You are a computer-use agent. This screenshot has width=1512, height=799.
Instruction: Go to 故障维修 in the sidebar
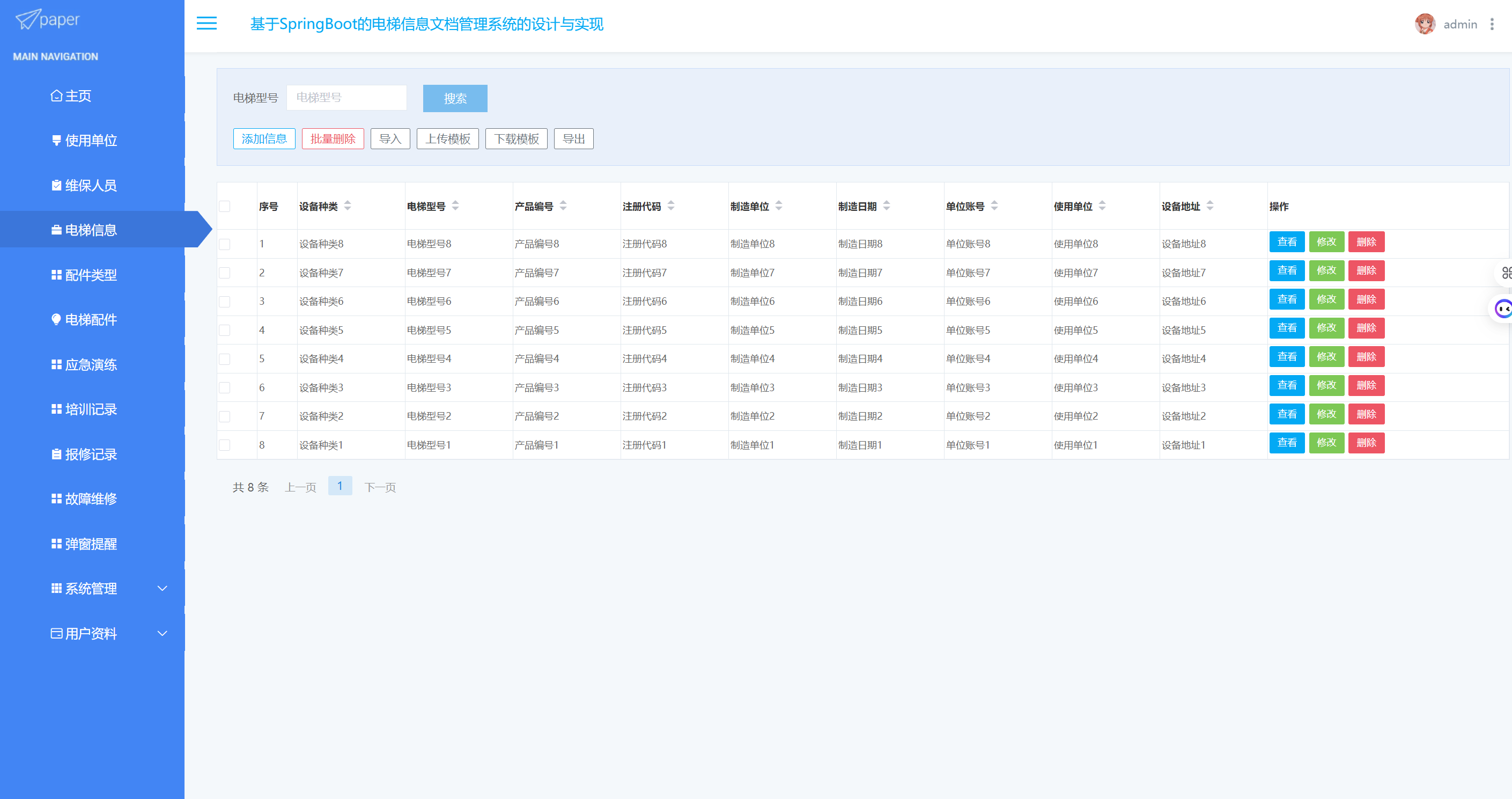pos(91,499)
